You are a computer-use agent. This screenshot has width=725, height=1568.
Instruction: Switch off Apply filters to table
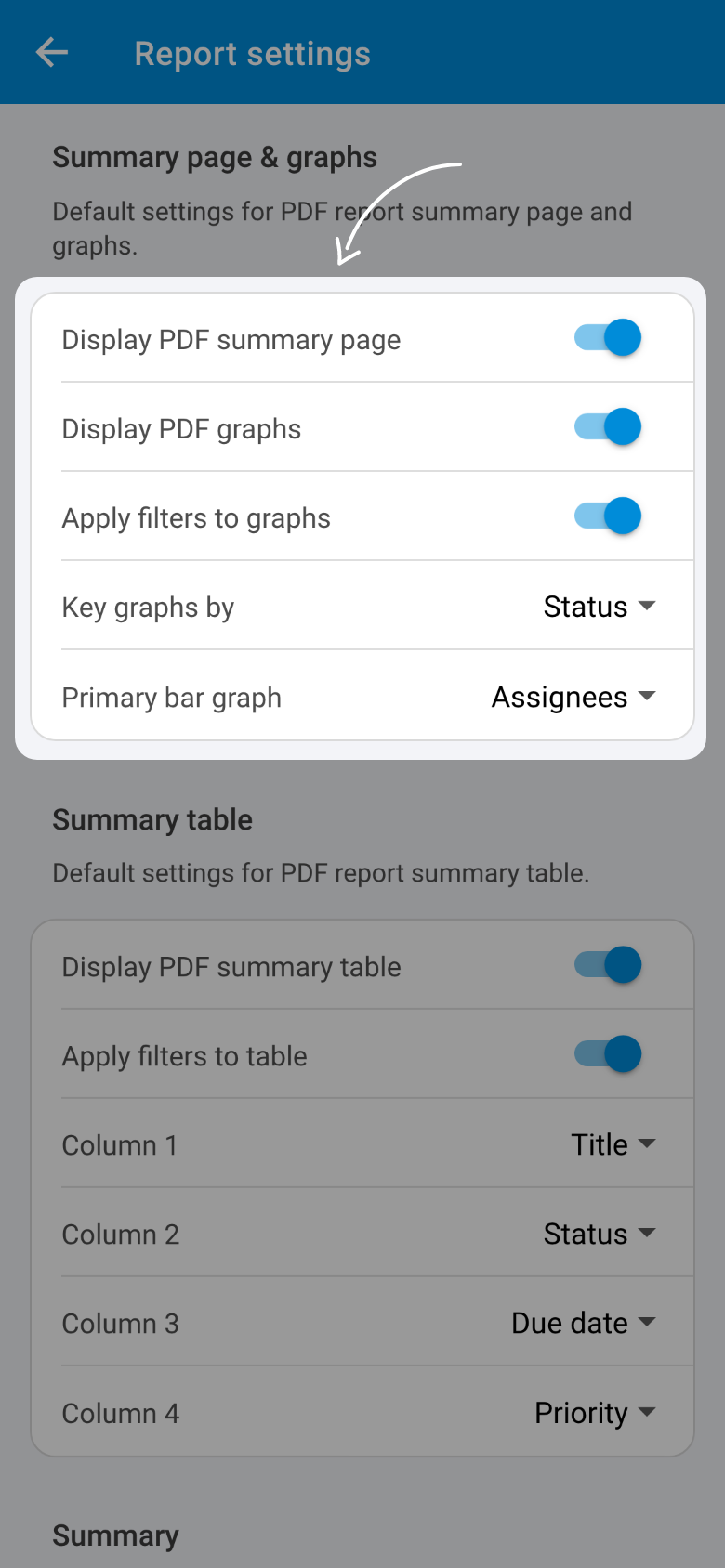(x=608, y=1054)
